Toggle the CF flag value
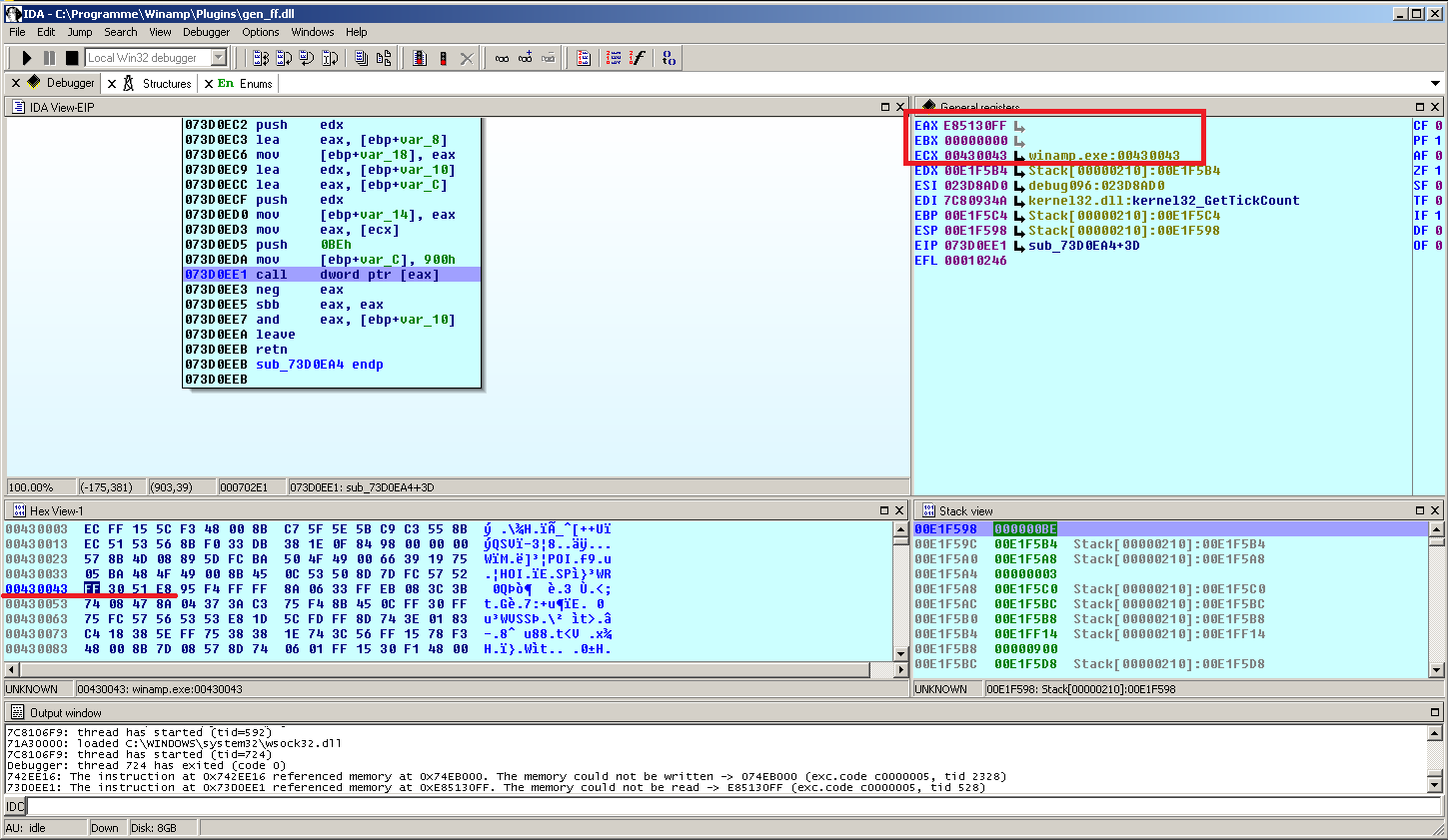 1438,126
